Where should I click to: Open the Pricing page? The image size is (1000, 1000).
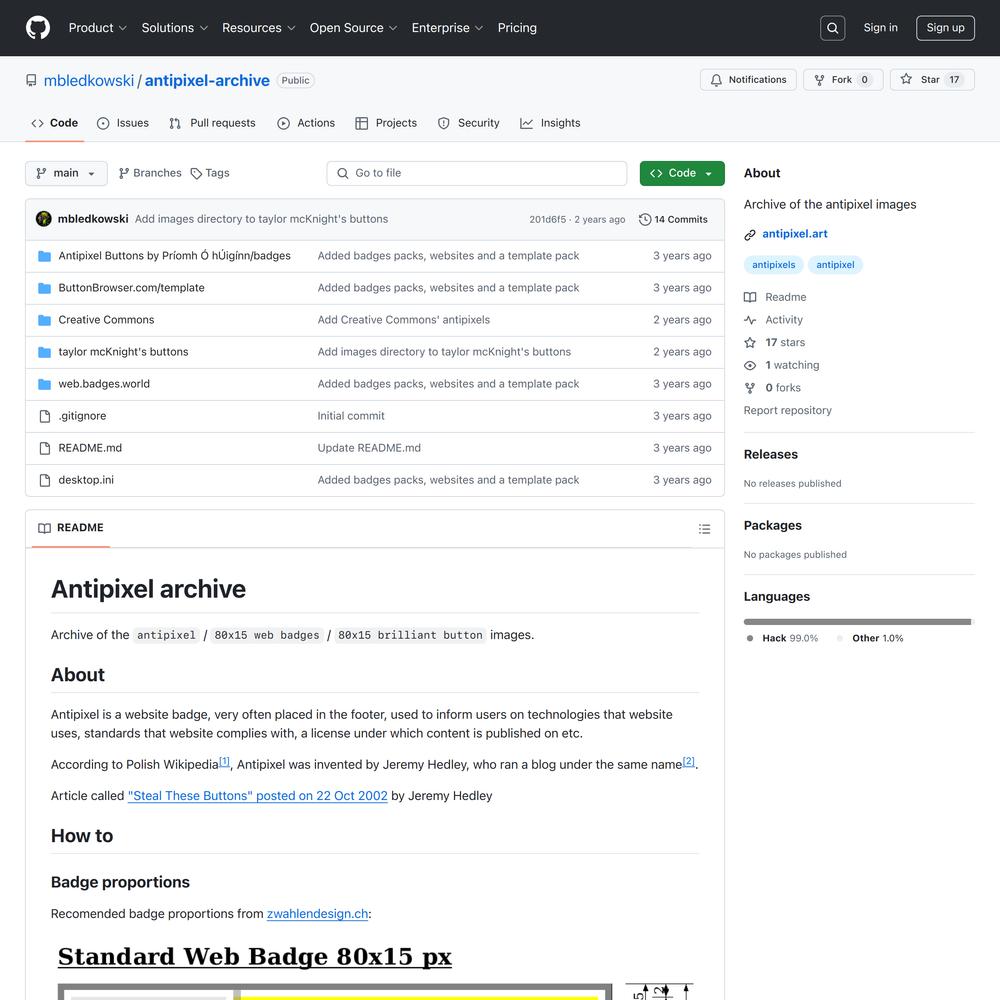(x=517, y=28)
